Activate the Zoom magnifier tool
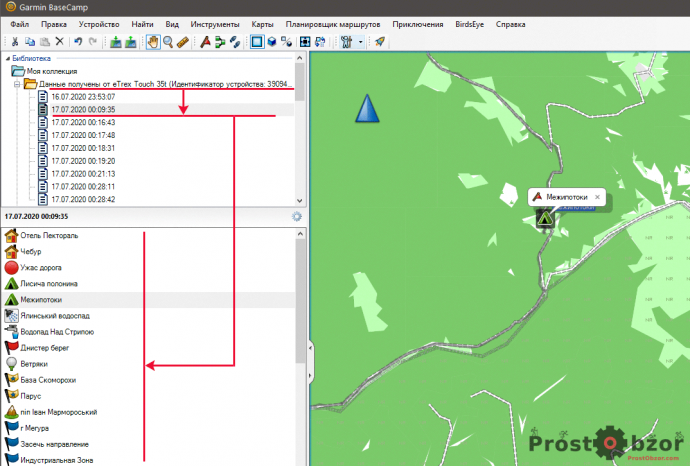The image size is (690, 466). click(x=168, y=42)
